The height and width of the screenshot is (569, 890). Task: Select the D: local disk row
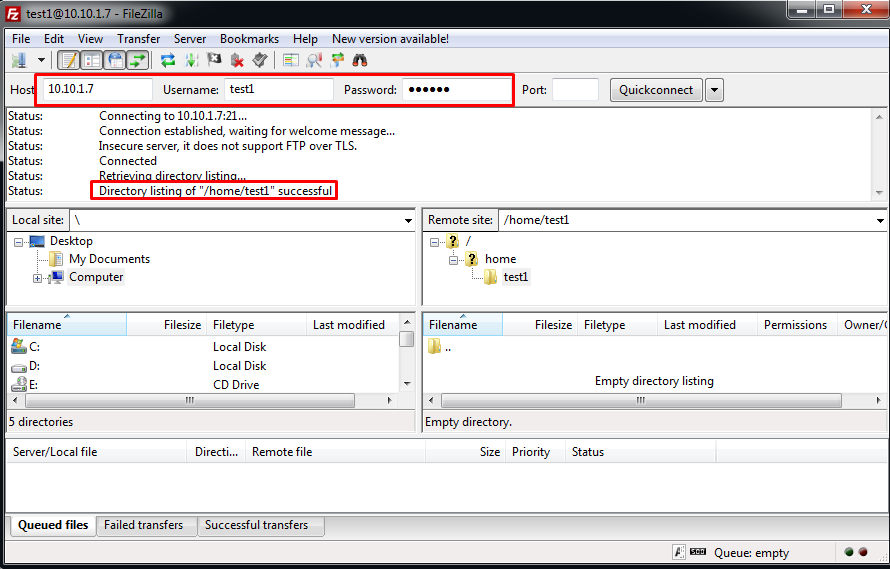point(204,366)
